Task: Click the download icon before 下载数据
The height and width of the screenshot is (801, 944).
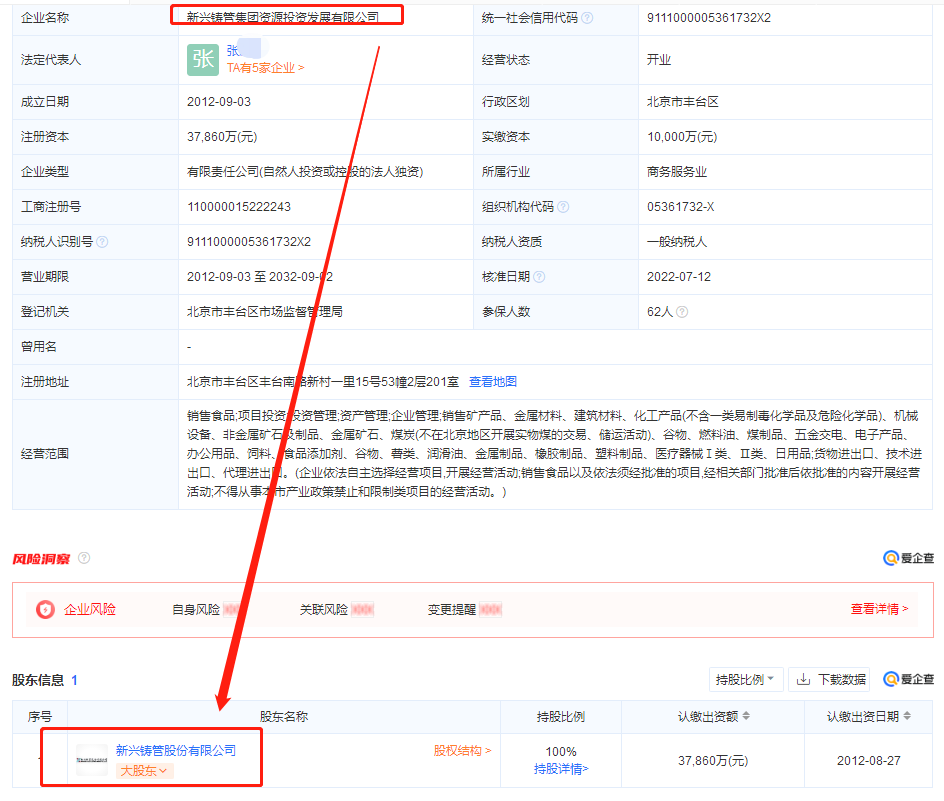Action: pyautogui.click(x=803, y=680)
